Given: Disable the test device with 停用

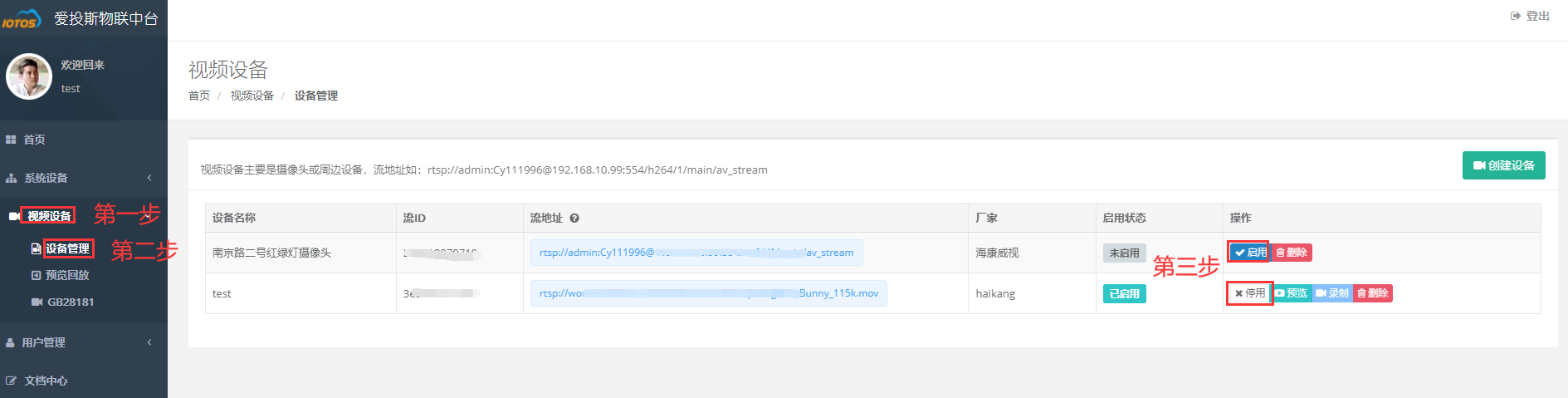Looking at the screenshot, I should pos(1249,293).
